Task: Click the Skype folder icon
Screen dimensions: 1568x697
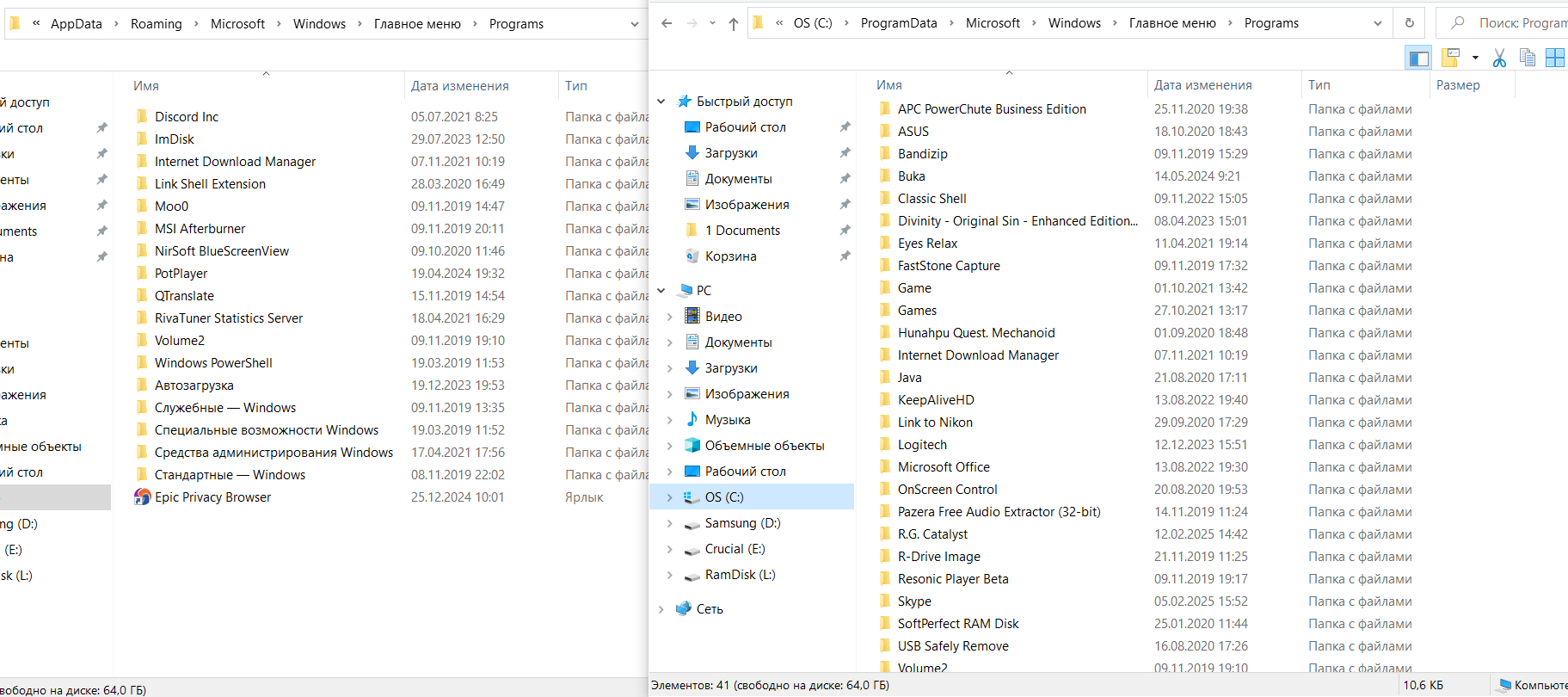Action: pyautogui.click(x=885, y=601)
